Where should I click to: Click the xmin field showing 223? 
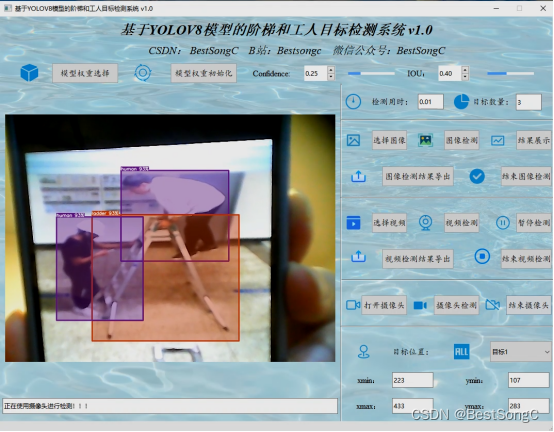click(x=413, y=380)
